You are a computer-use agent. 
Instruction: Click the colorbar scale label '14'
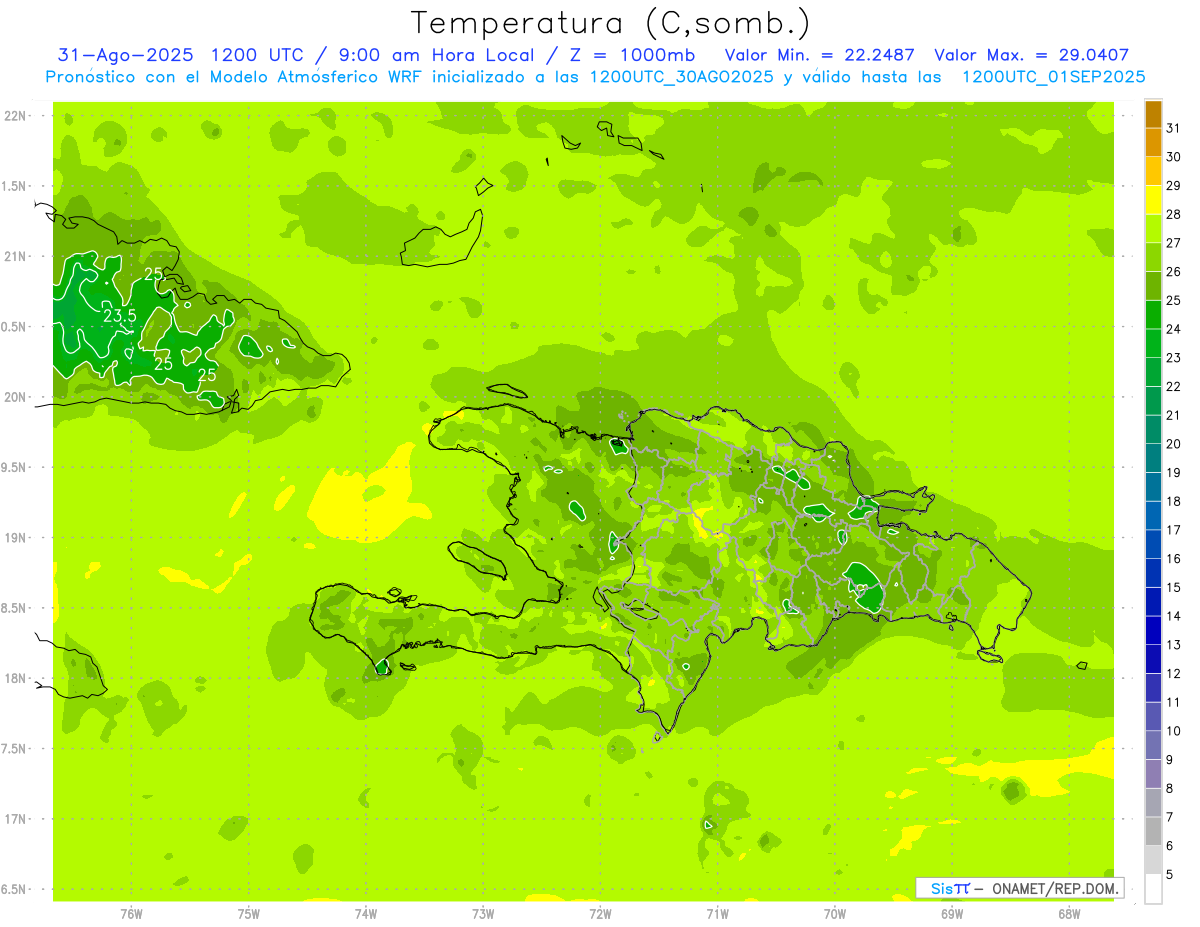(x=1173, y=616)
